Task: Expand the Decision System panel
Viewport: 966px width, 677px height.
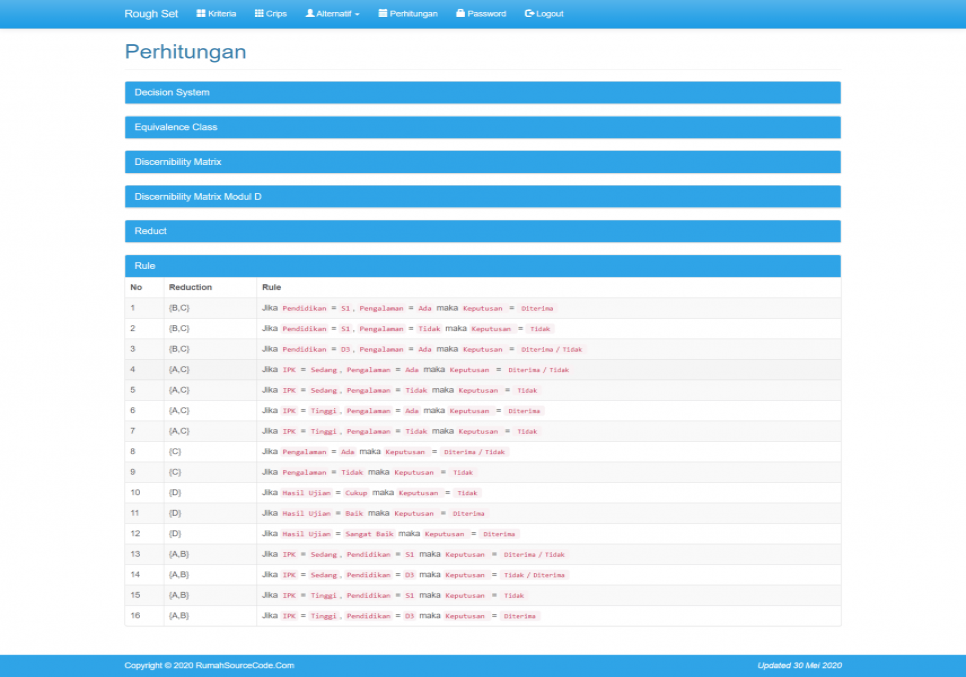Action: click(x=482, y=92)
